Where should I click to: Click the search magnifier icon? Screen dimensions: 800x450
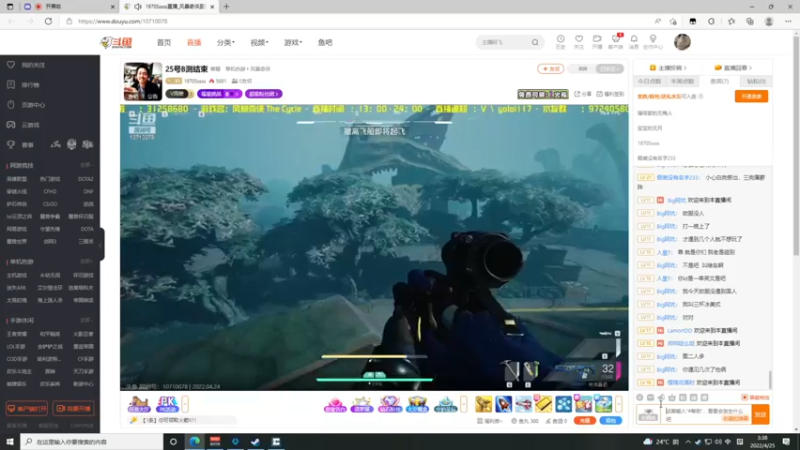535,42
